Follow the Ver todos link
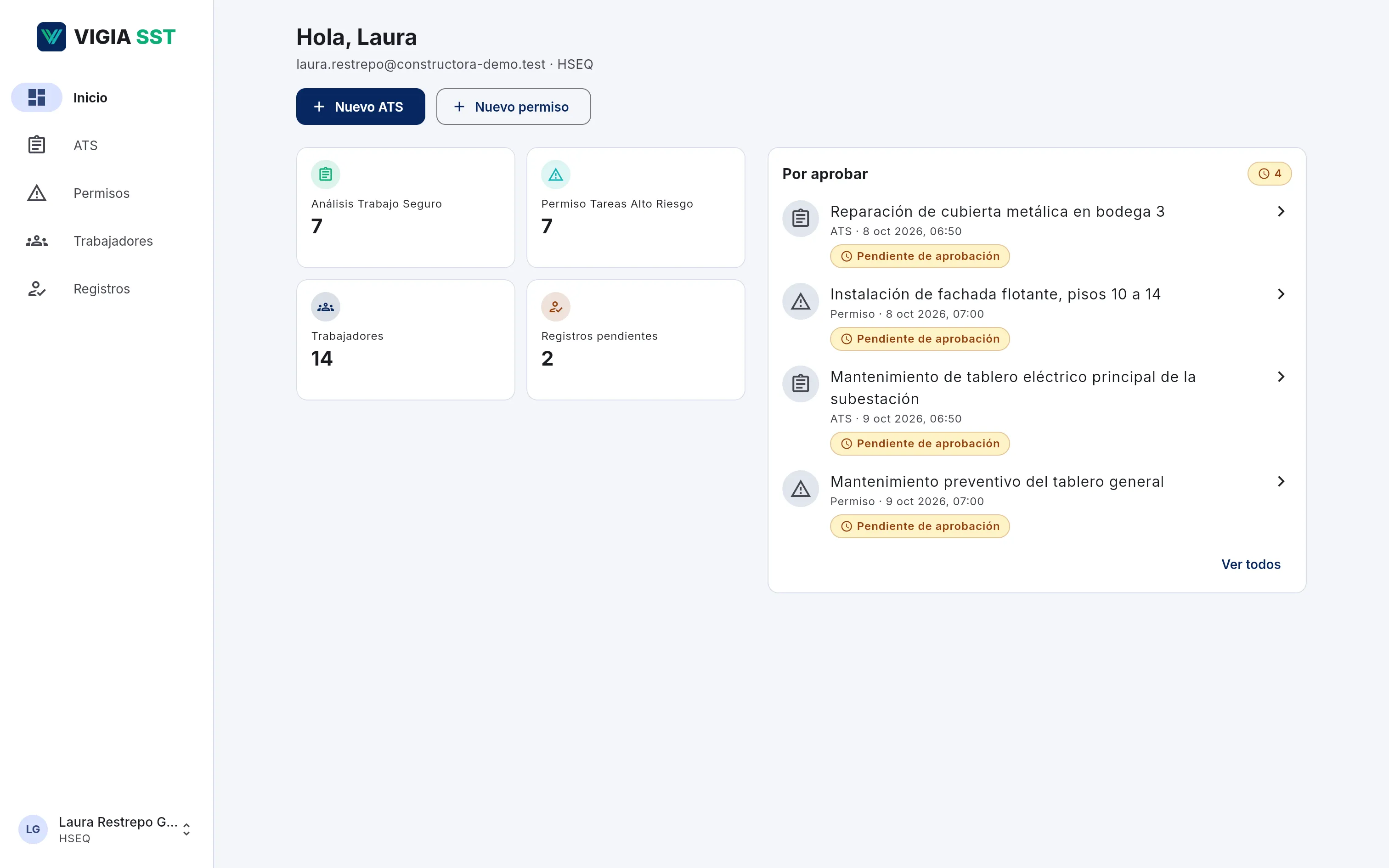The width and height of the screenshot is (1389, 868). point(1251,564)
